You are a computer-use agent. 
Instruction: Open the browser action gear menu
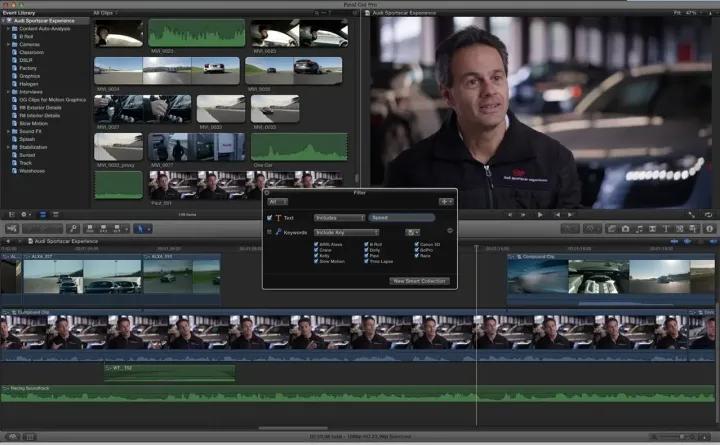pyautogui.click(x=25, y=214)
